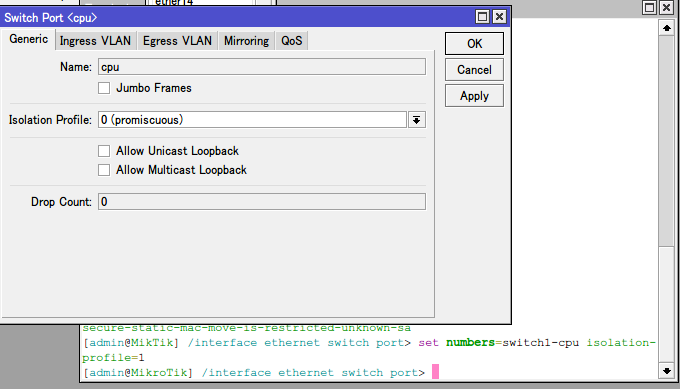Select 'numbers' text in terminal command
Viewport: 680px width, 389px height.
pyautogui.click(x=471, y=343)
